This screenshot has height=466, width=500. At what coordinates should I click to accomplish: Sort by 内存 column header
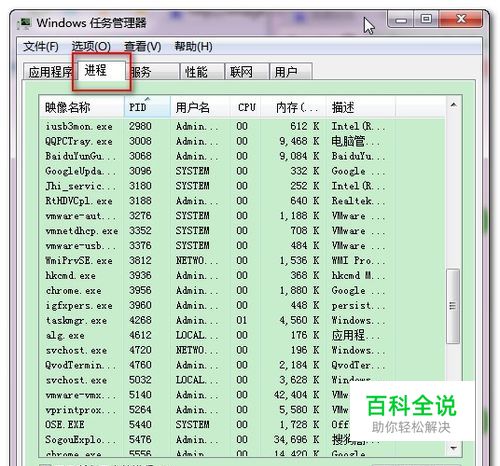pyautogui.click(x=293, y=107)
